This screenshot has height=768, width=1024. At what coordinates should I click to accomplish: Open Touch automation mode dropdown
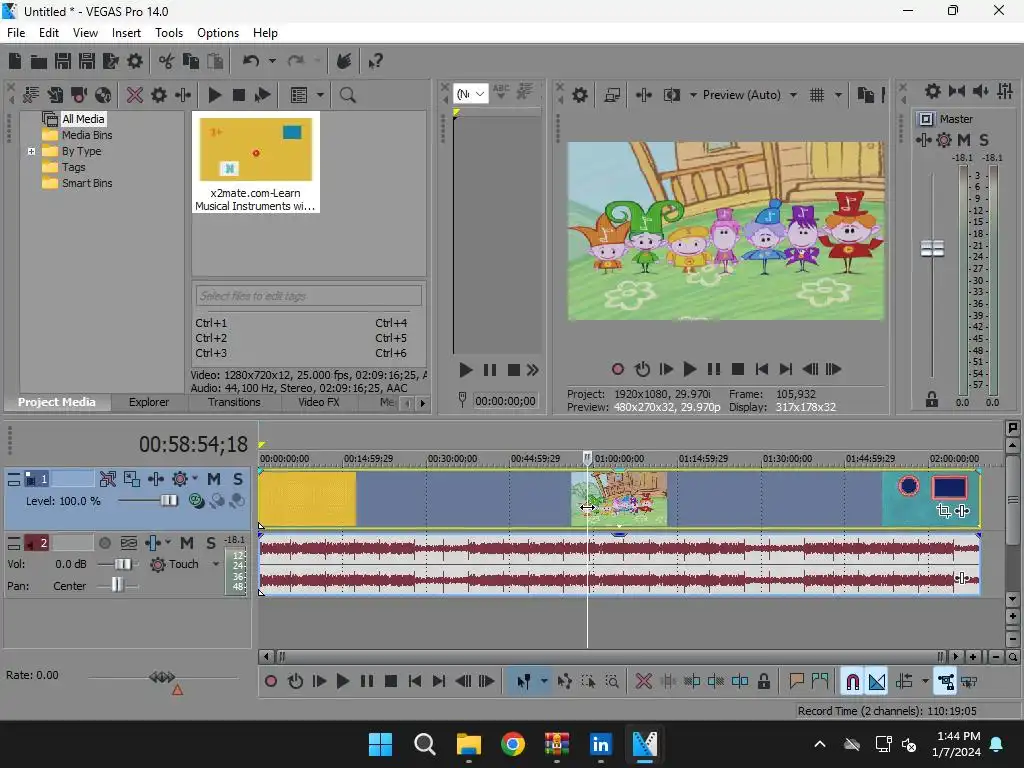coord(216,564)
